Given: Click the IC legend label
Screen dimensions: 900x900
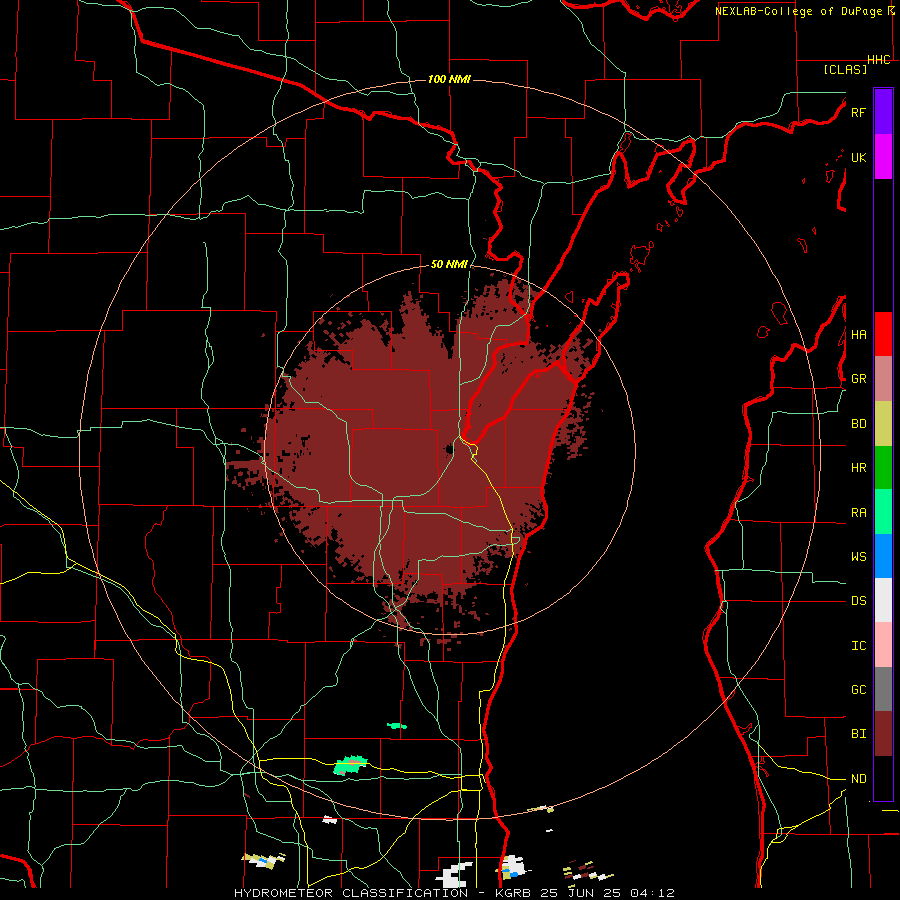Looking at the screenshot, I should pyautogui.click(x=858, y=646).
